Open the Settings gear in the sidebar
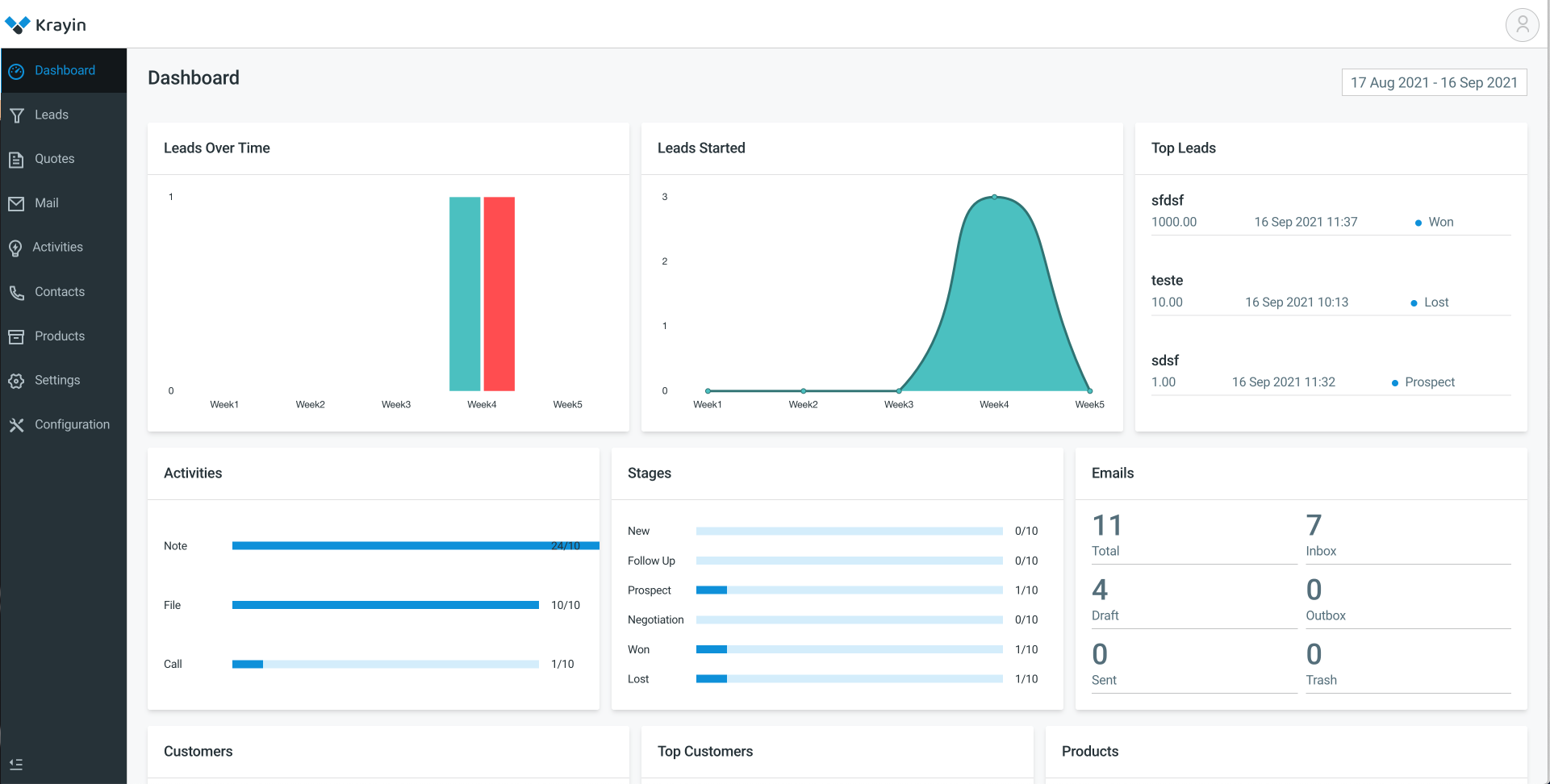The height and width of the screenshot is (784, 1550). click(17, 380)
